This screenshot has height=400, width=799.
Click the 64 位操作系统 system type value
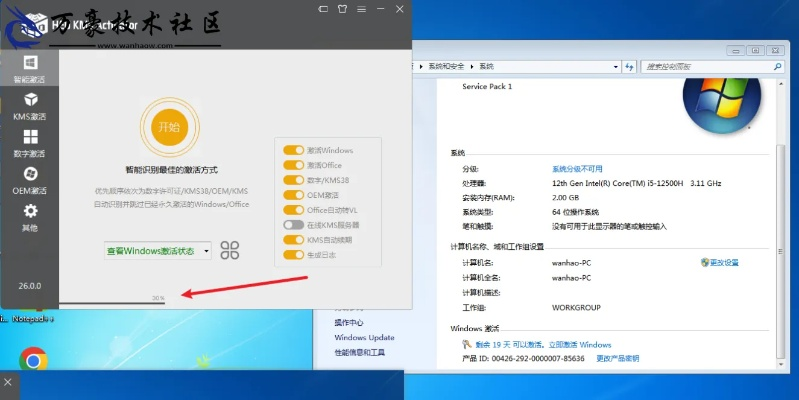pyautogui.click(x=575, y=212)
